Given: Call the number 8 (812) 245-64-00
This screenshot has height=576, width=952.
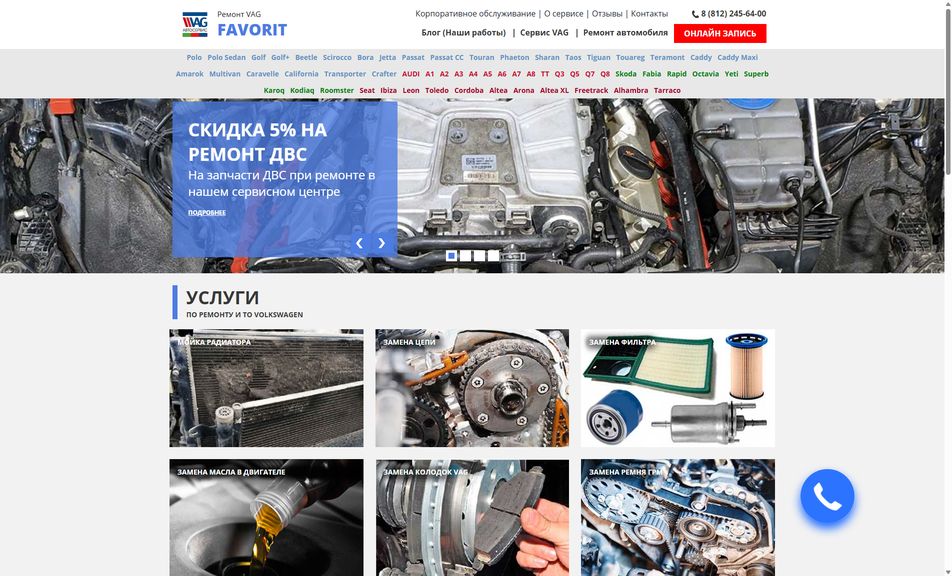Looking at the screenshot, I should pyautogui.click(x=733, y=13).
